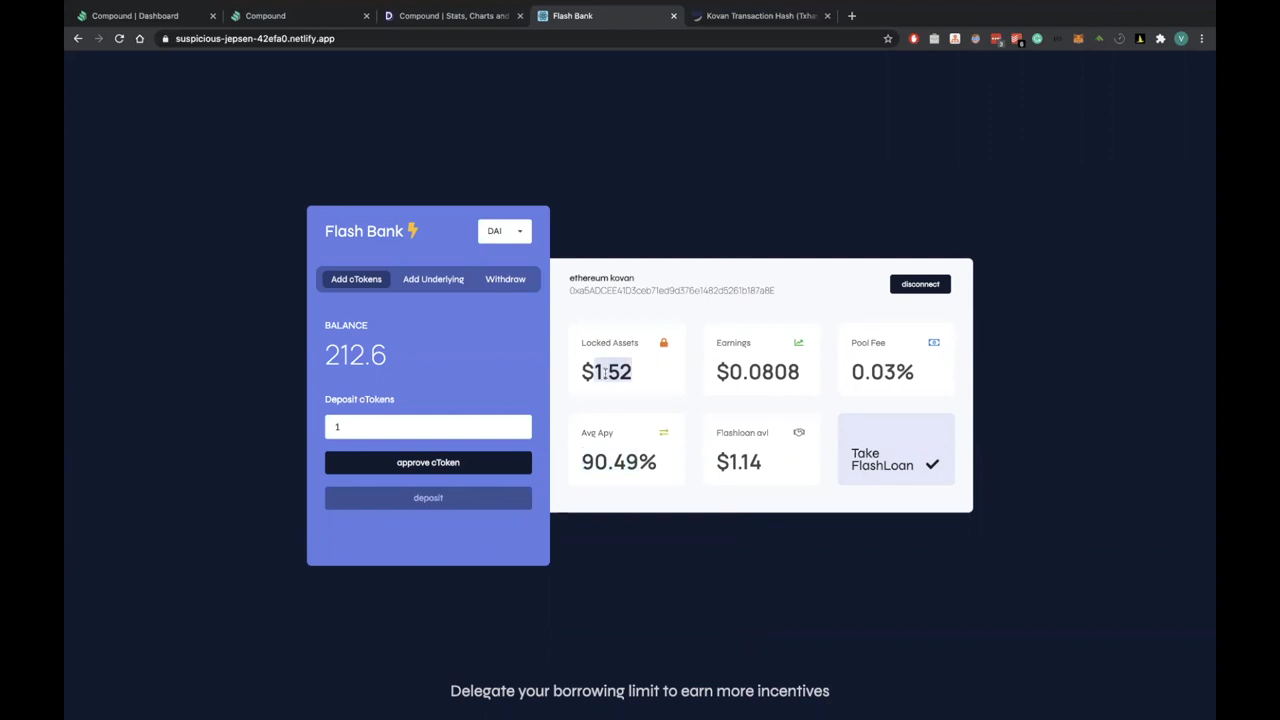Viewport: 1280px width, 720px height.
Task: Bookmark this page with the star icon
Action: [887, 39]
